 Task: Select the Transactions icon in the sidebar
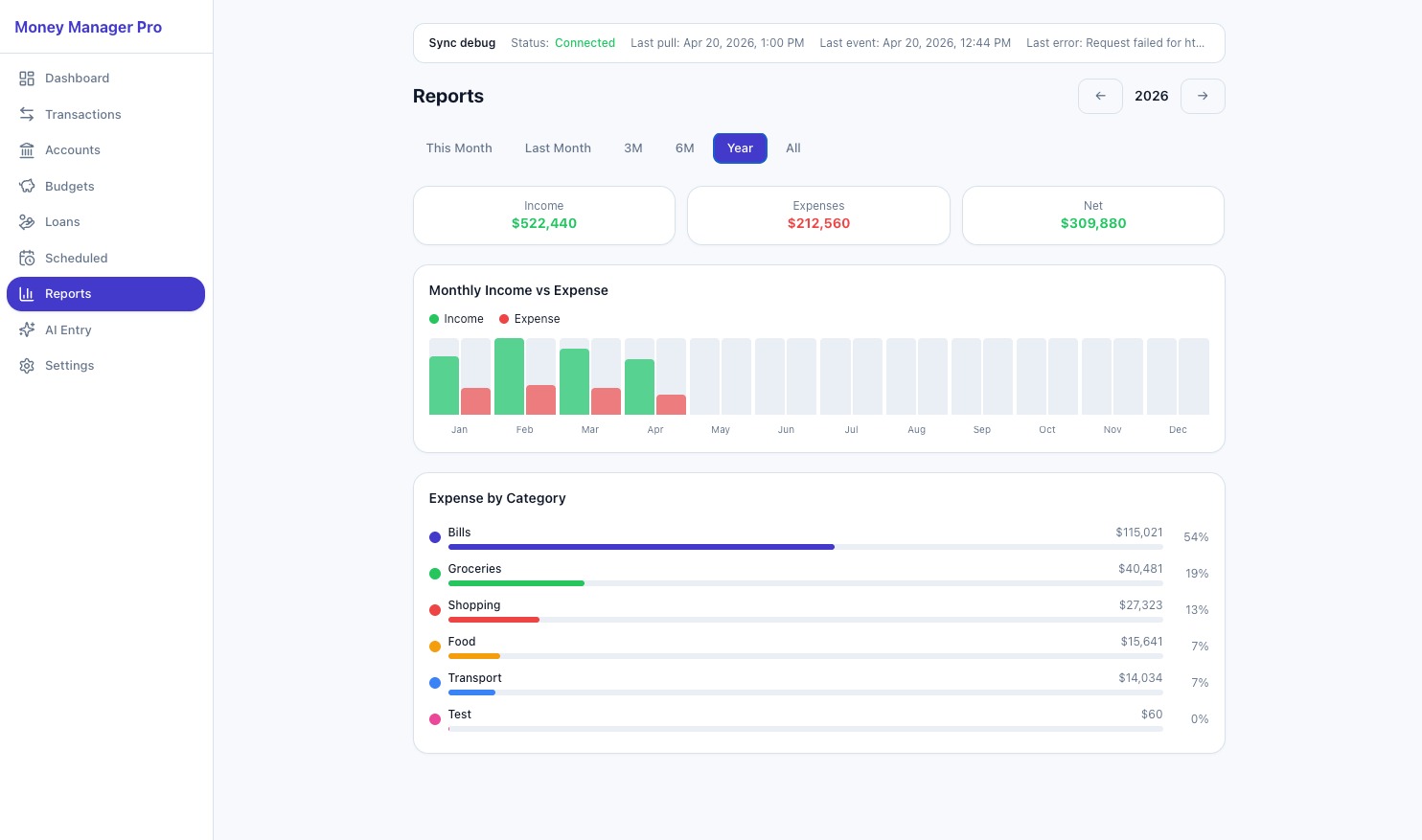tap(27, 114)
